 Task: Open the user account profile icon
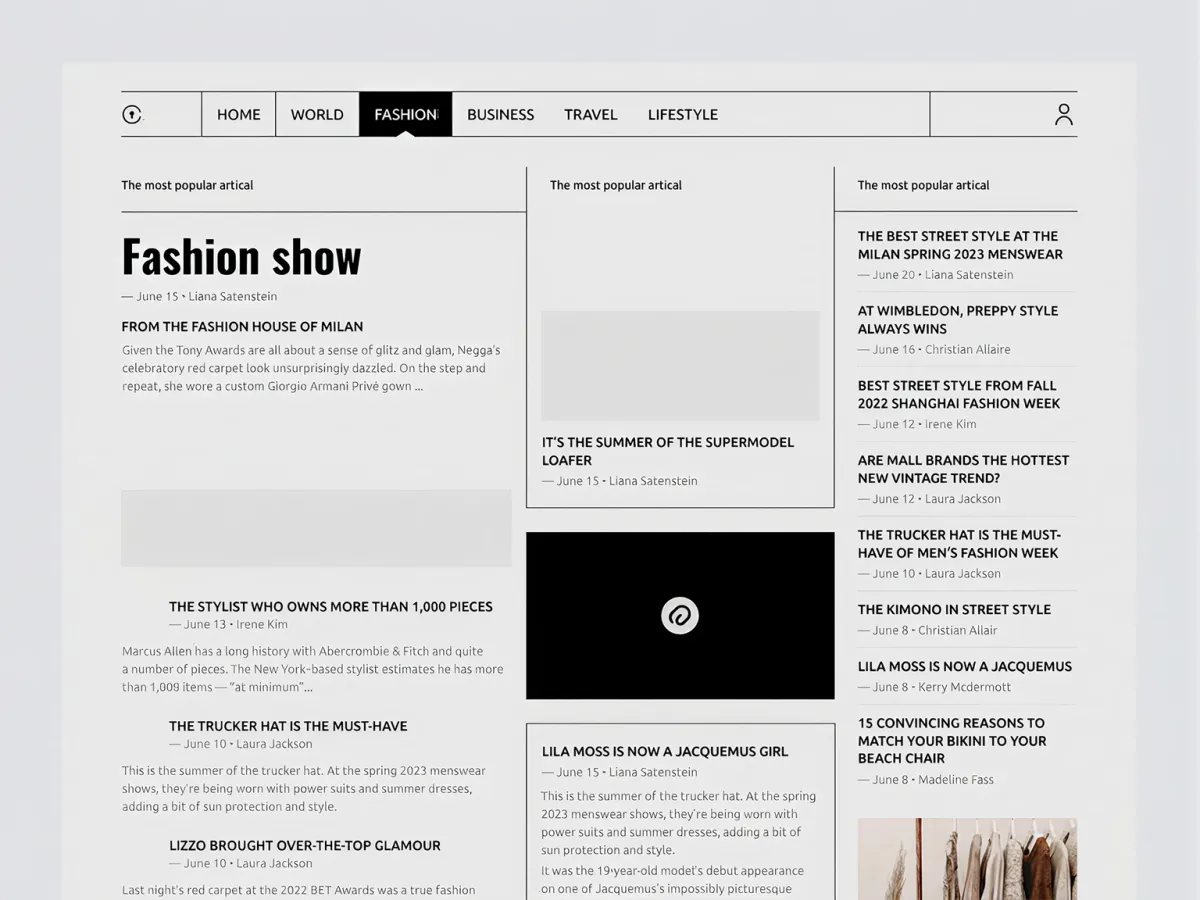[1064, 114]
